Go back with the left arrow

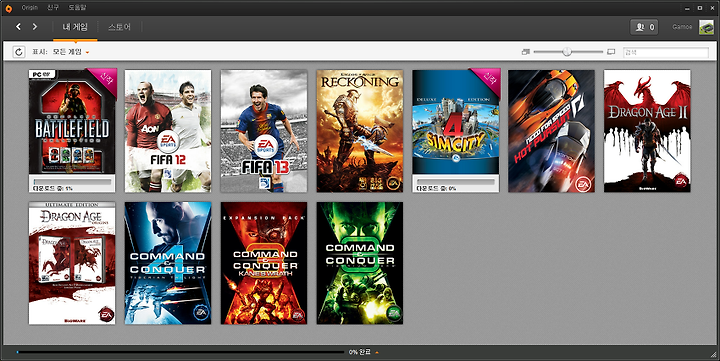coord(18,27)
